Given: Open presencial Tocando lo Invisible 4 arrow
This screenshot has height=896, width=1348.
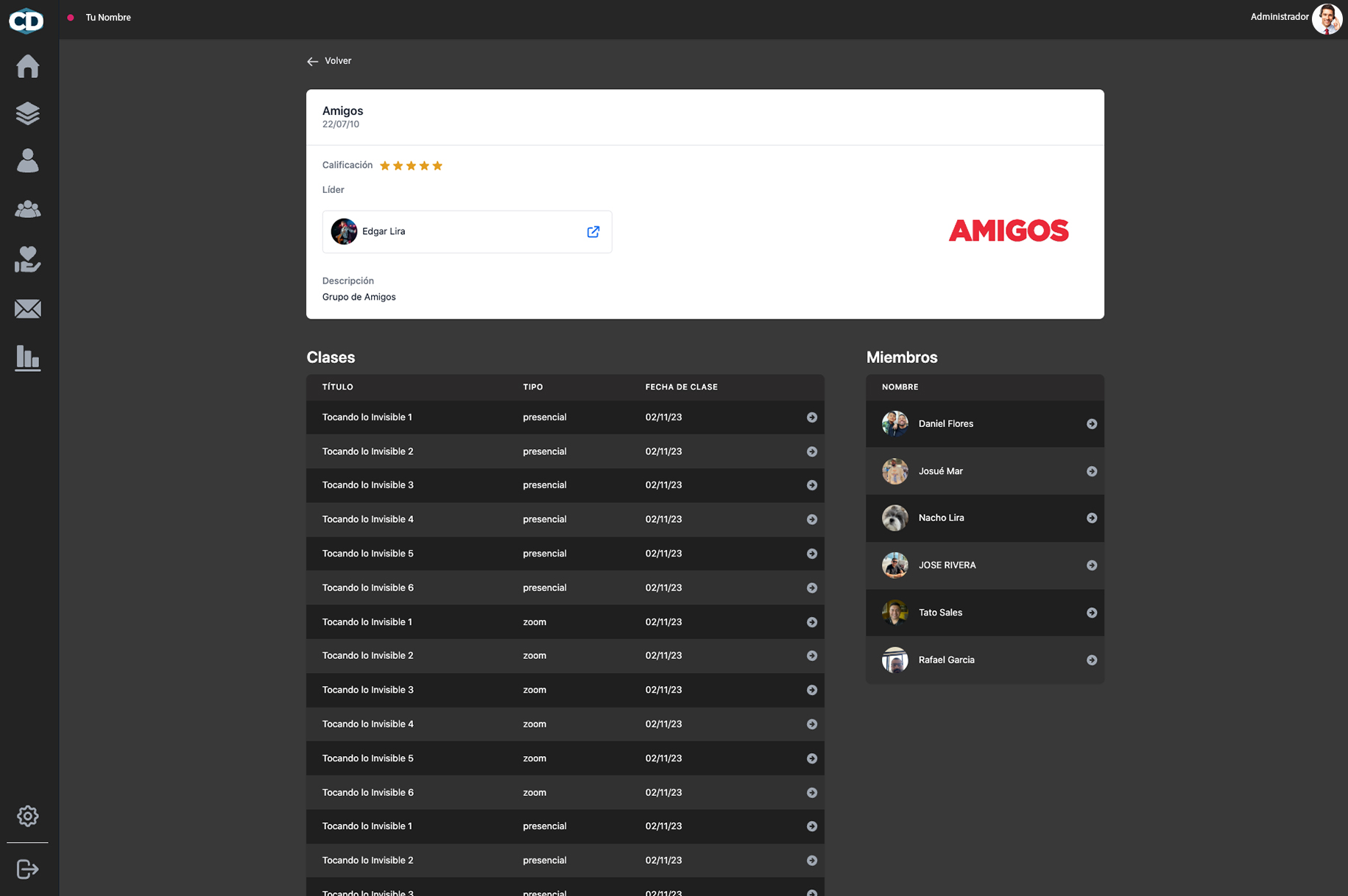Looking at the screenshot, I should [x=812, y=520].
